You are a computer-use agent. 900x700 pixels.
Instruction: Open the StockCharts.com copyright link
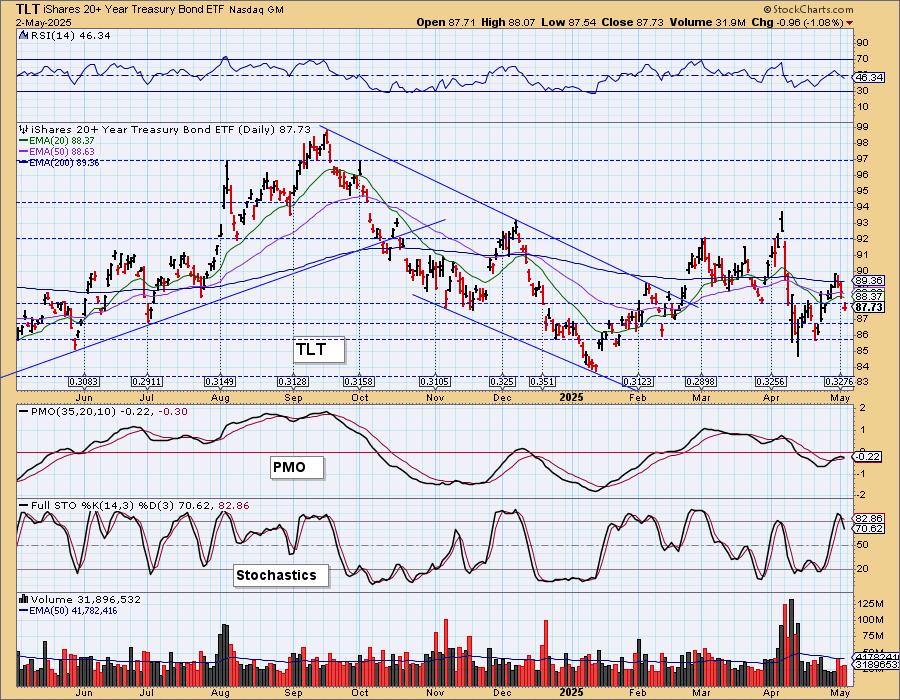(808, 10)
